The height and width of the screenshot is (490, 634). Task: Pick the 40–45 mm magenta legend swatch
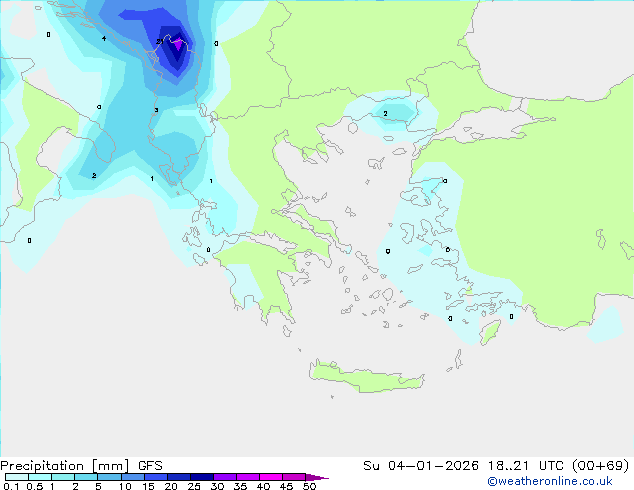[271, 477]
